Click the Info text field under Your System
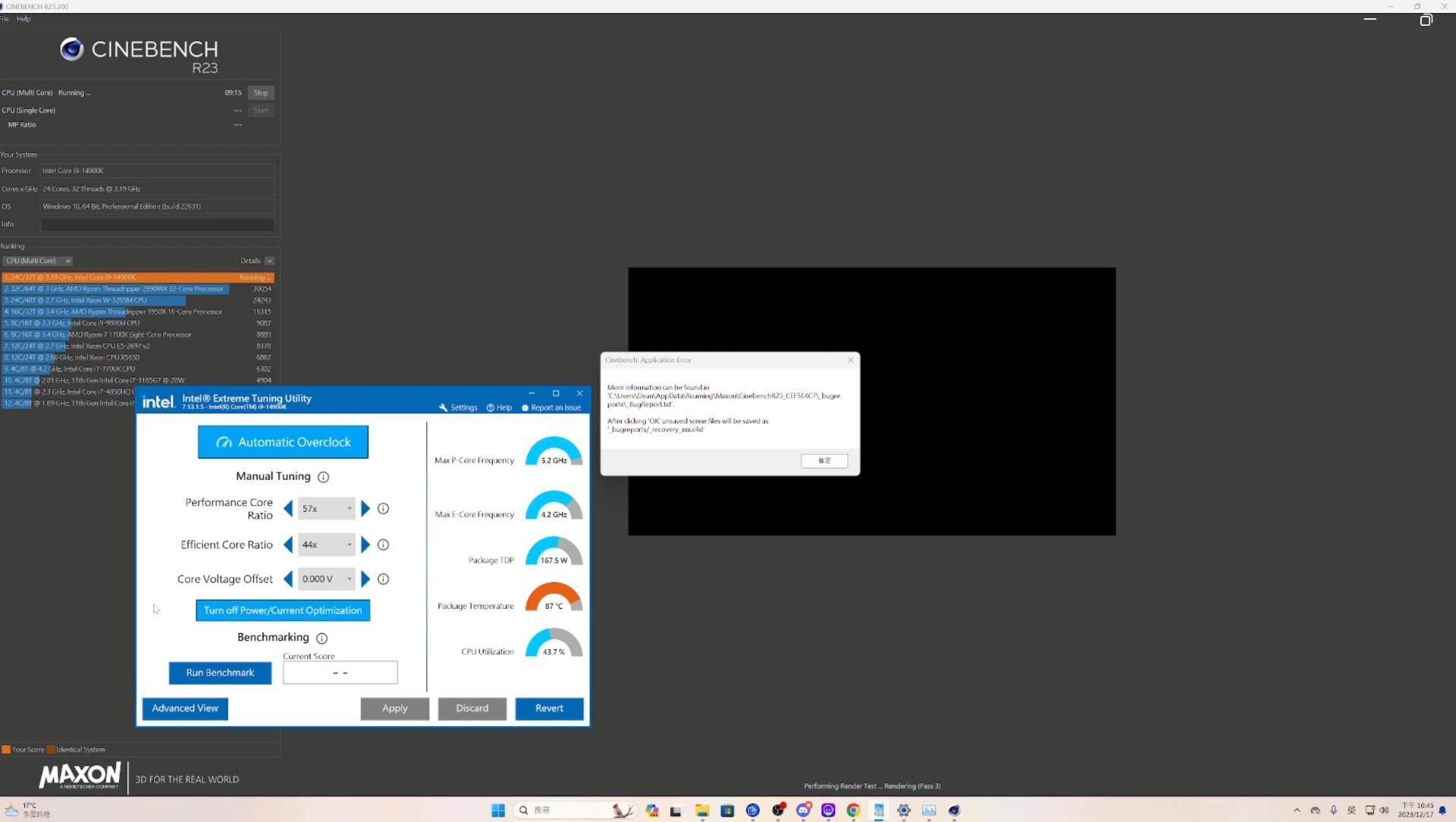 [157, 224]
